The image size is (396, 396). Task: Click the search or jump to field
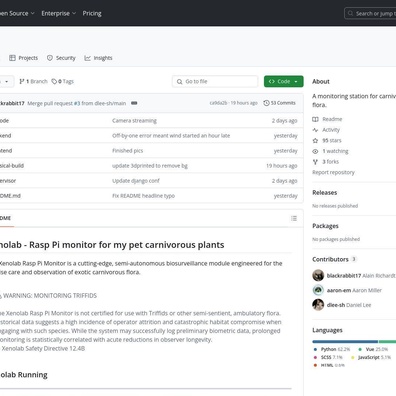[370, 14]
